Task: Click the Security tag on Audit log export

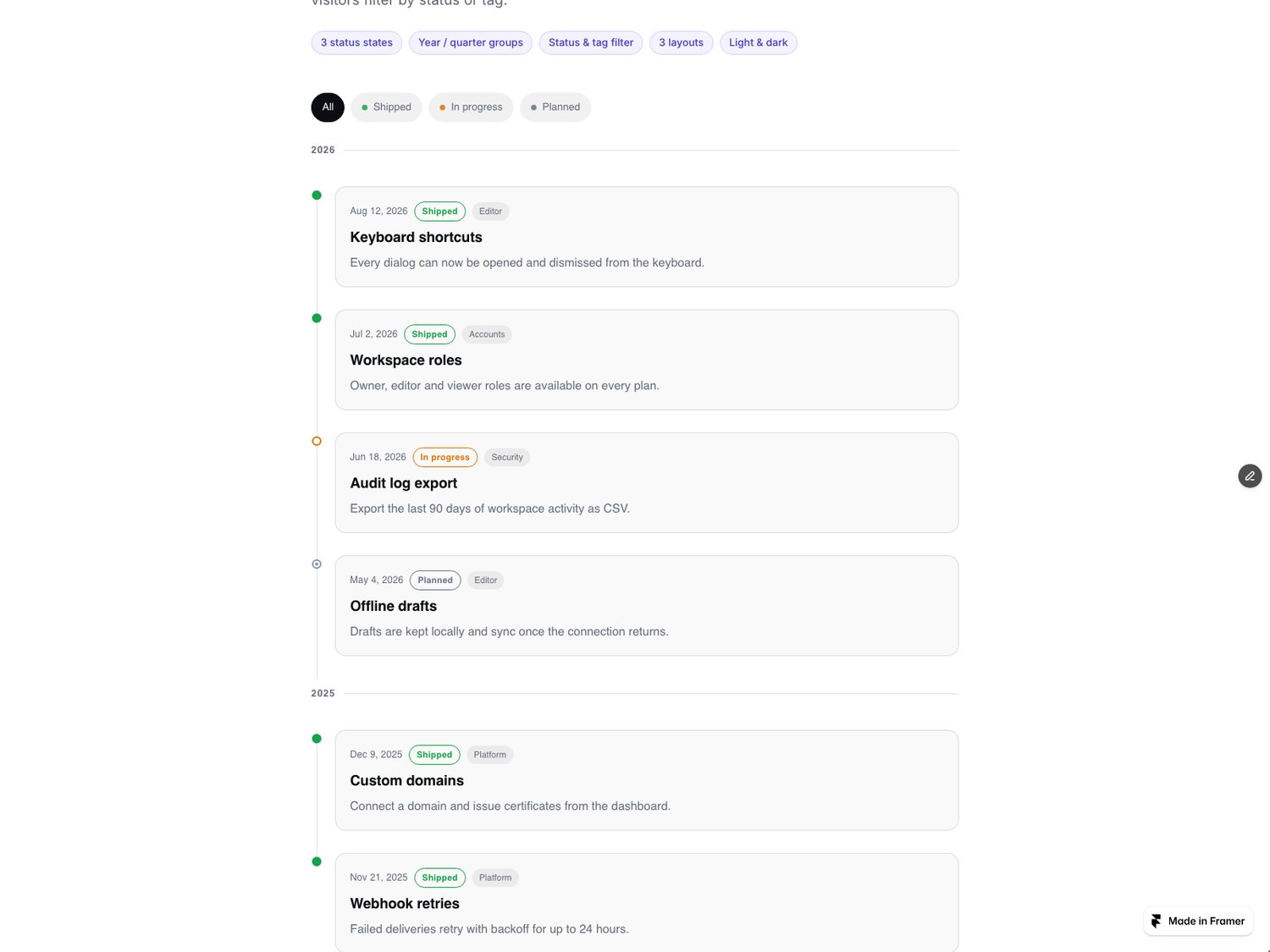Action: click(x=507, y=457)
